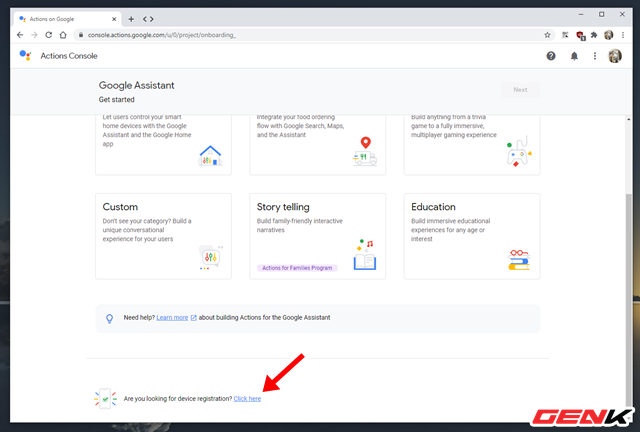Screen dimensions: 640x432
Task: Close the Actions on Google tab
Action: click(x=114, y=19)
